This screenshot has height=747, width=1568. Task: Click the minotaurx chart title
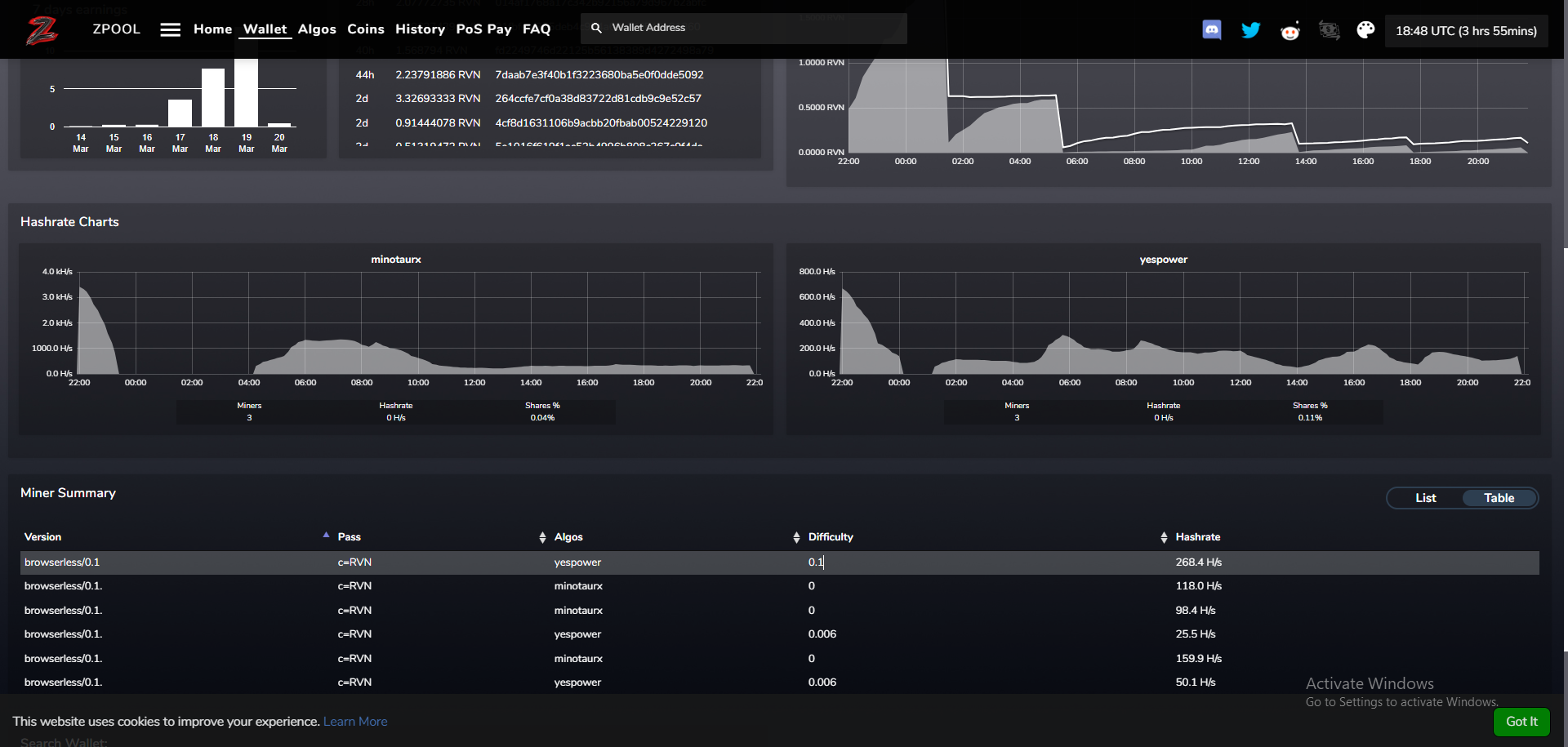pyautogui.click(x=396, y=260)
